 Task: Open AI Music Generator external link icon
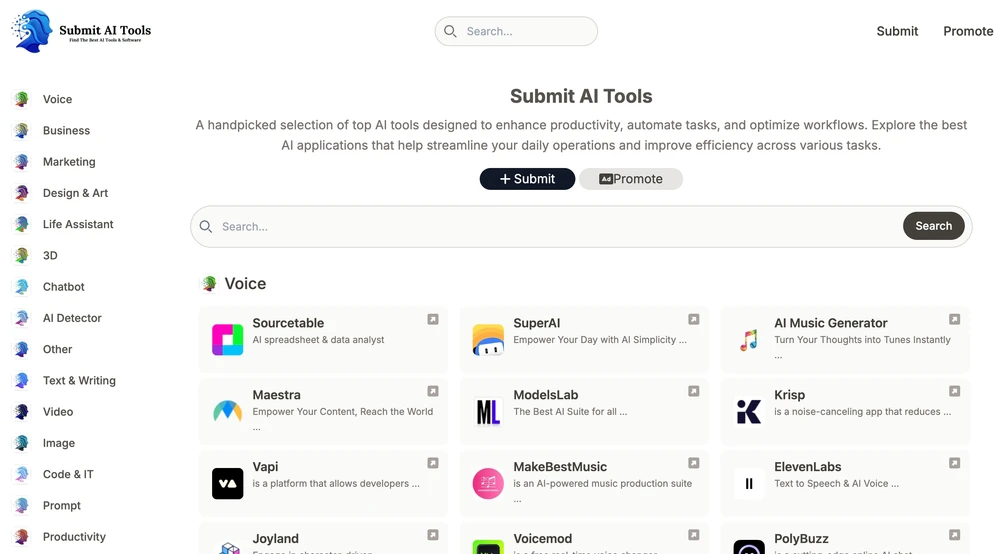click(955, 319)
